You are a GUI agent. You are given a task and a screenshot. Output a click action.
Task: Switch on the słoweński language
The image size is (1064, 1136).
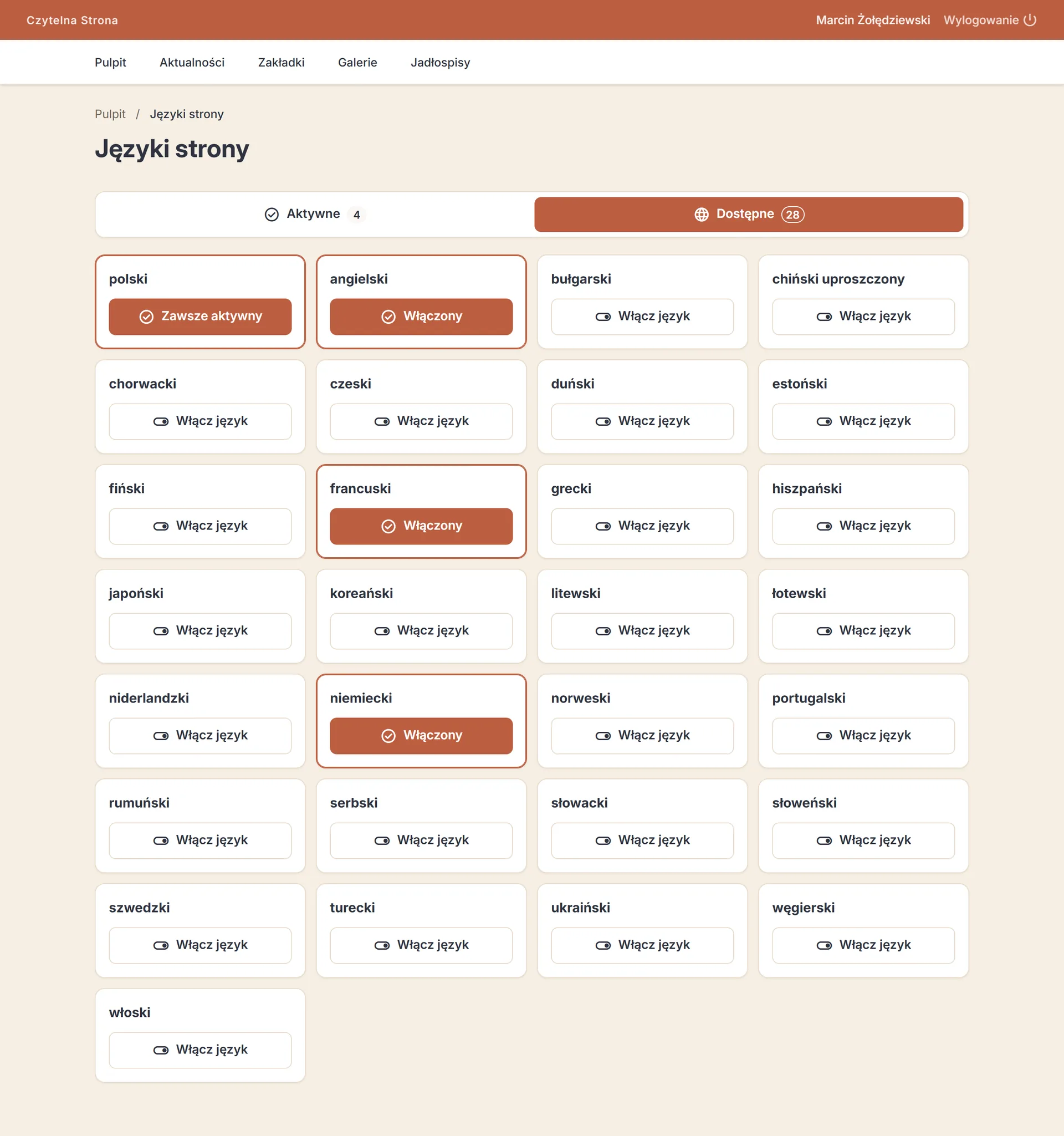863,840
